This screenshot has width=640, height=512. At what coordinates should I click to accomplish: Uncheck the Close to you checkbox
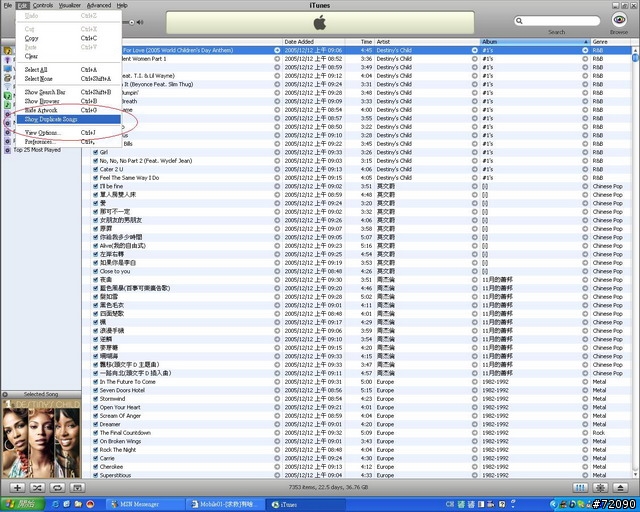(x=96, y=271)
